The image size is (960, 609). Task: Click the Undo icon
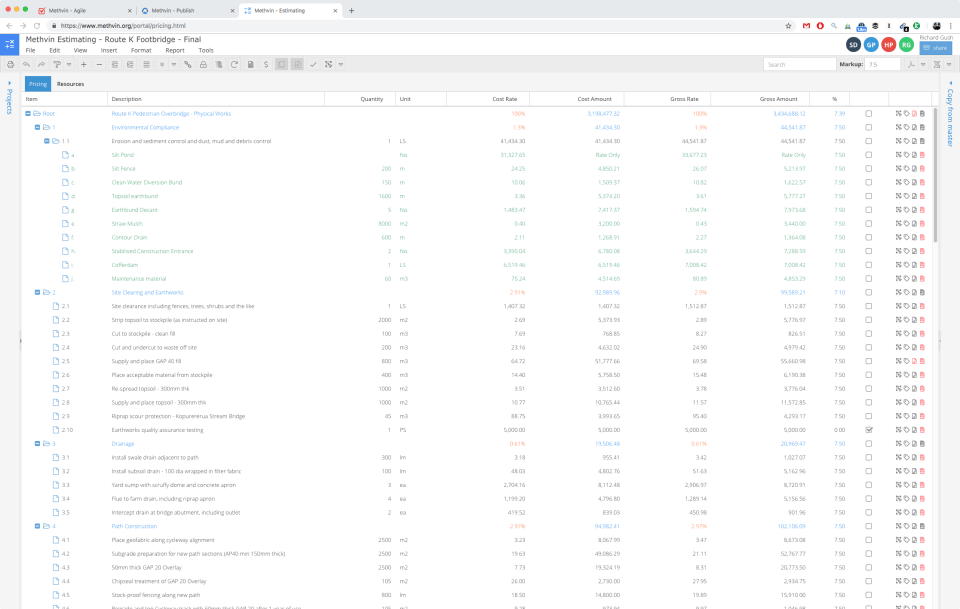coord(26,64)
